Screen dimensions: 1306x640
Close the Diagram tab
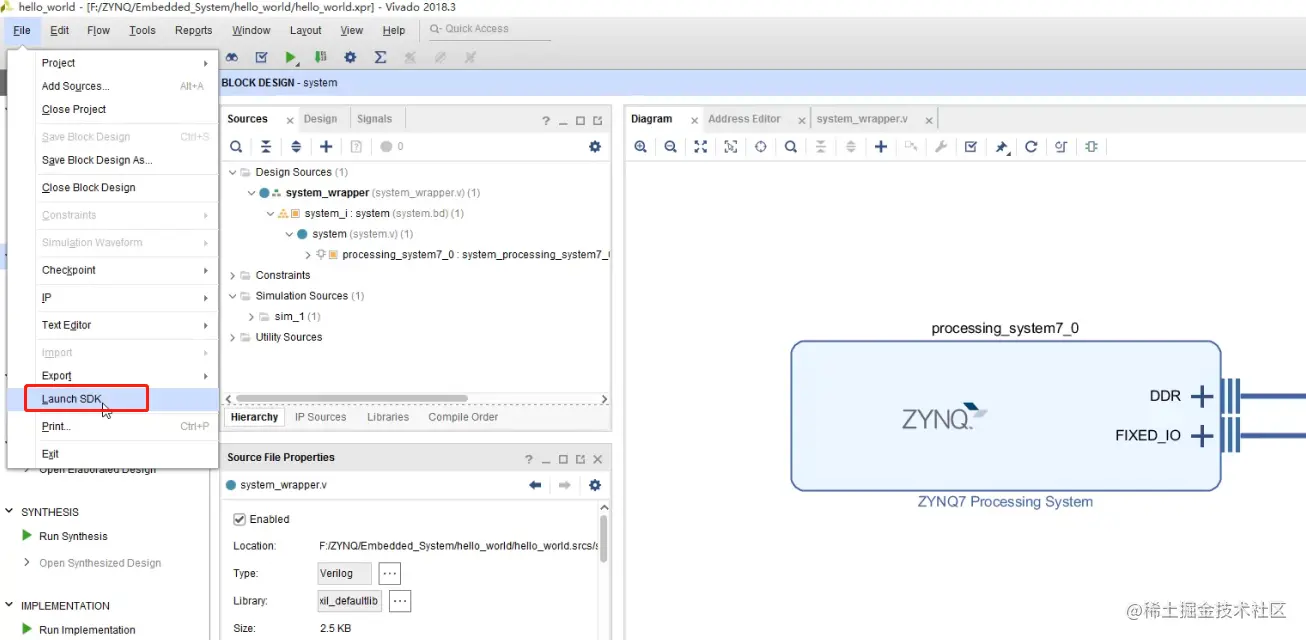point(694,121)
